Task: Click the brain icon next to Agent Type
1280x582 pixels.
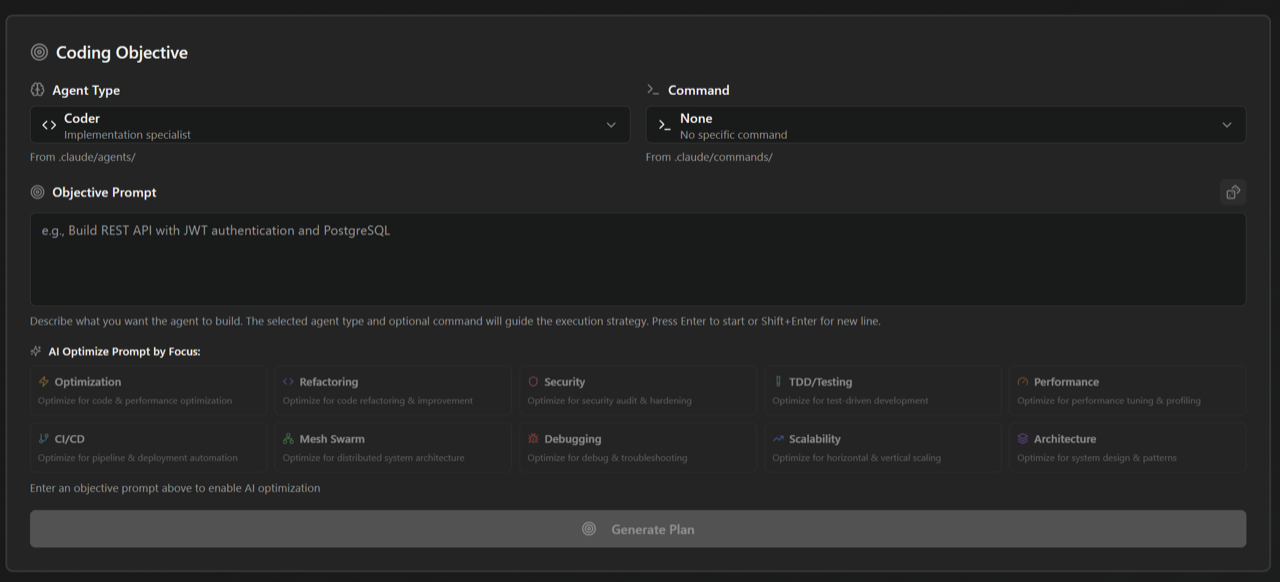Action: [38, 90]
